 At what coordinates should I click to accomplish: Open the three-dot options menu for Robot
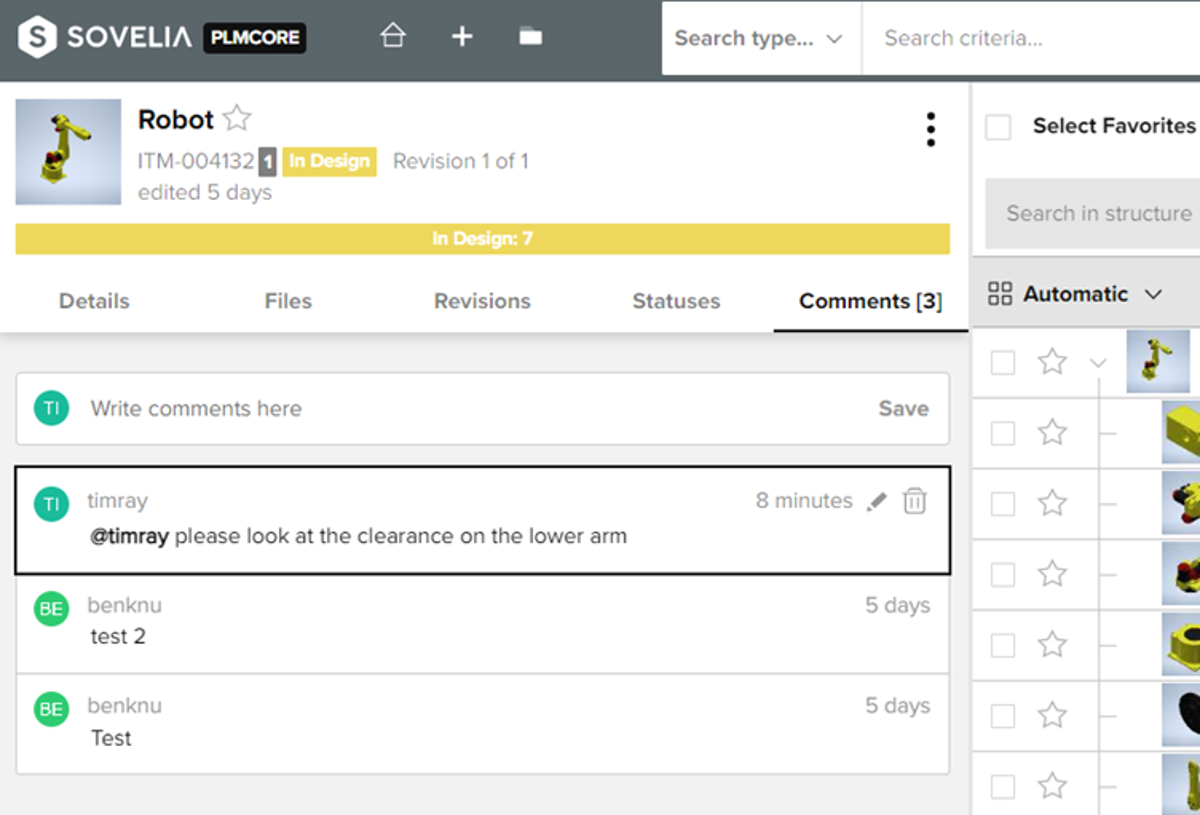point(931,129)
